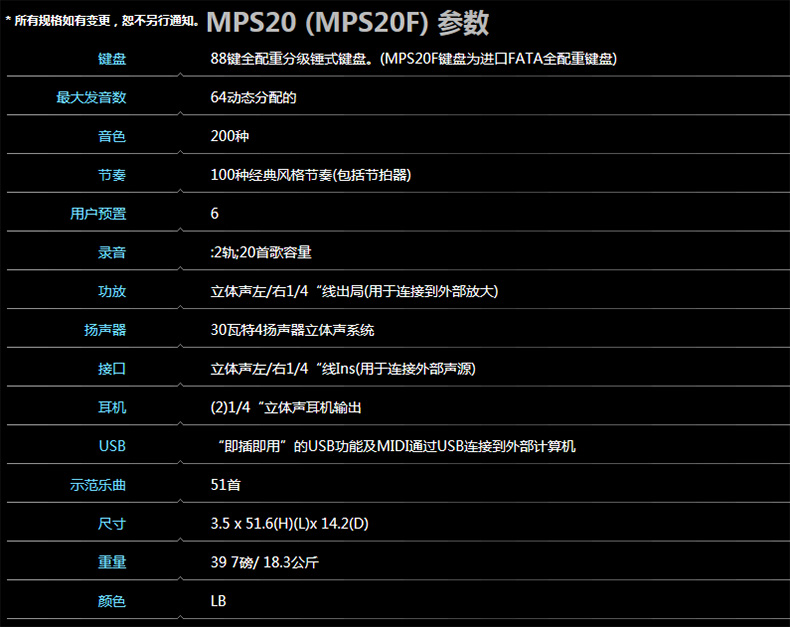Select the "尺寸" row label
790x627 pixels.
[112, 524]
